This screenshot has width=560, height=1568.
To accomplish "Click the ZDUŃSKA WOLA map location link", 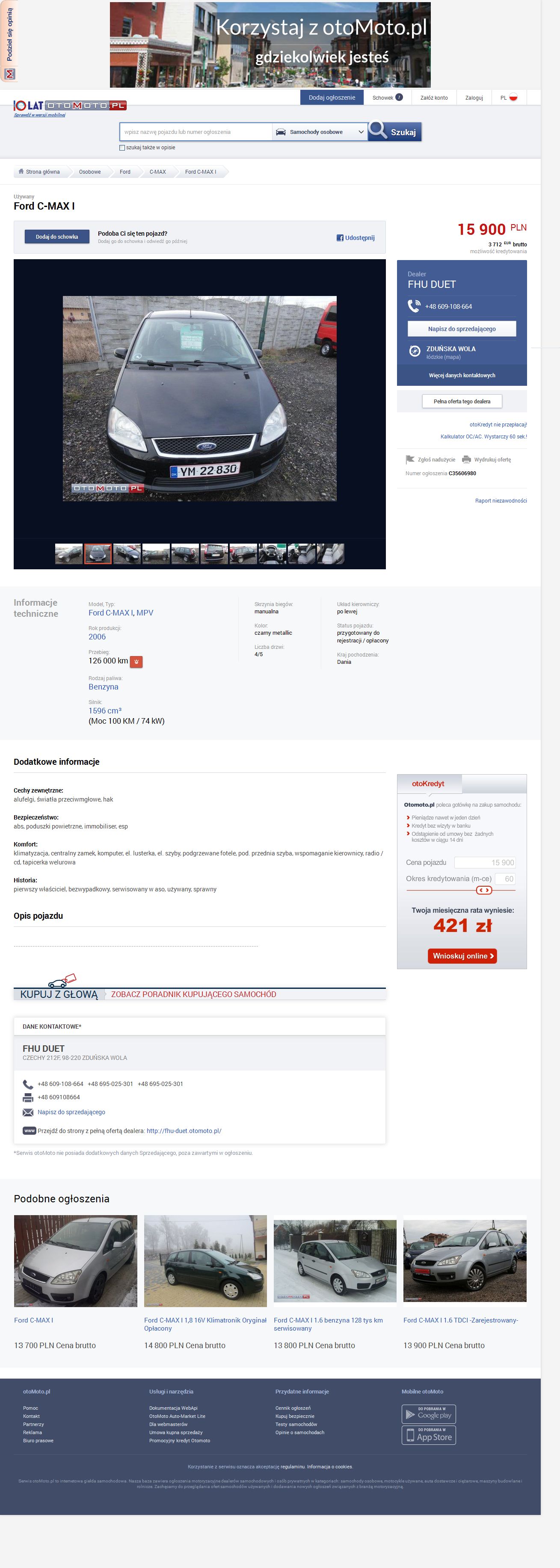I will 451,349.
